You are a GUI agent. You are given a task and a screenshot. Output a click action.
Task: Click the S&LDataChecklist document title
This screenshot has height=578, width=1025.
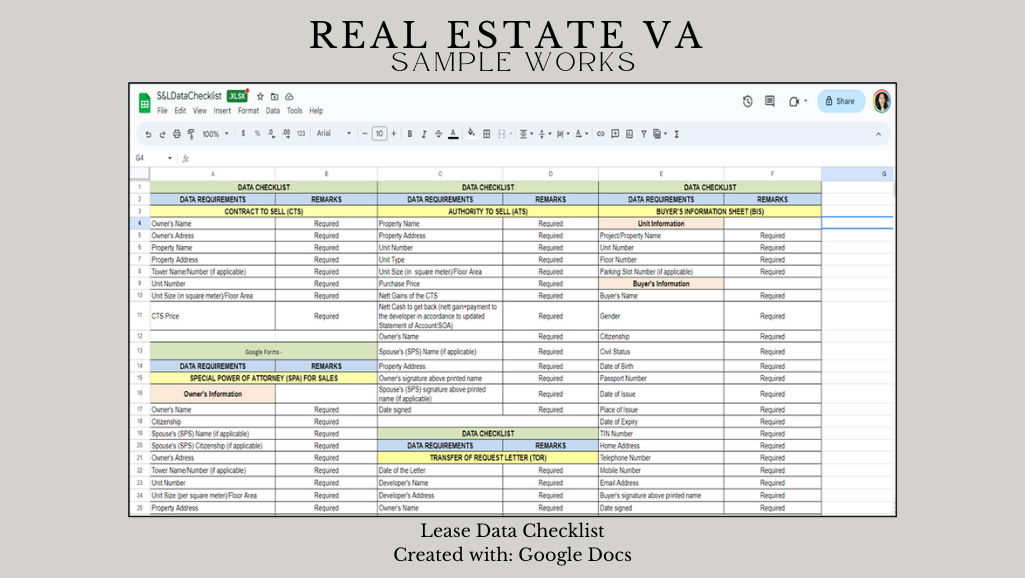[x=189, y=96]
